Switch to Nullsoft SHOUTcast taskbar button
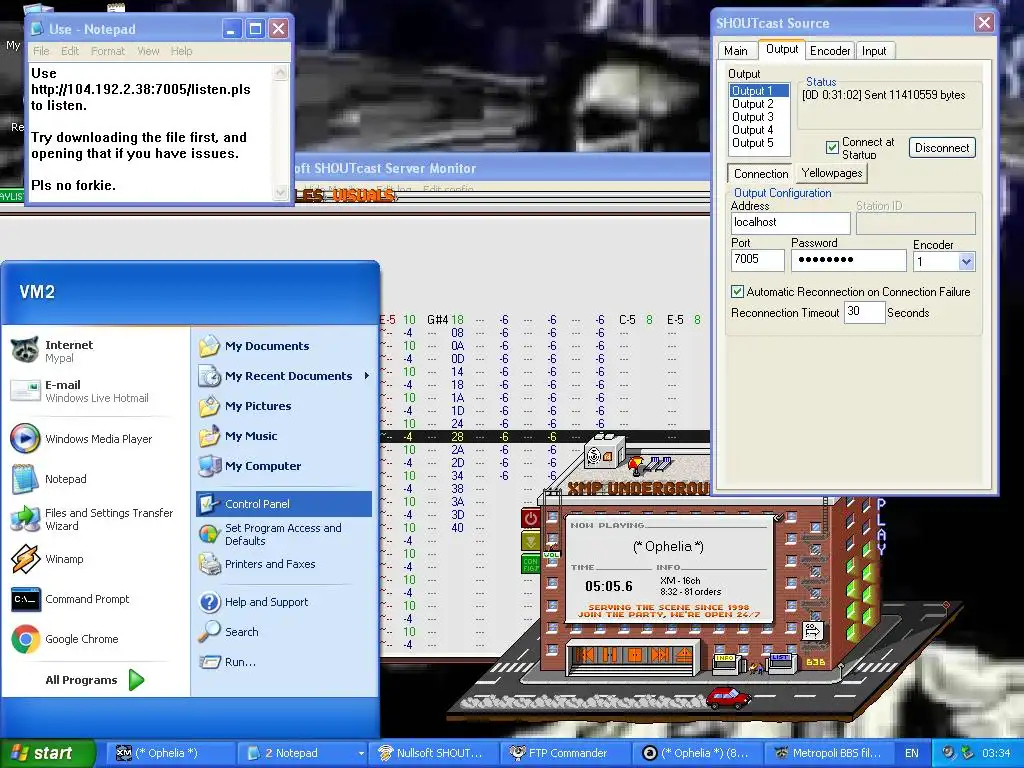The height and width of the screenshot is (768, 1024). (434, 753)
